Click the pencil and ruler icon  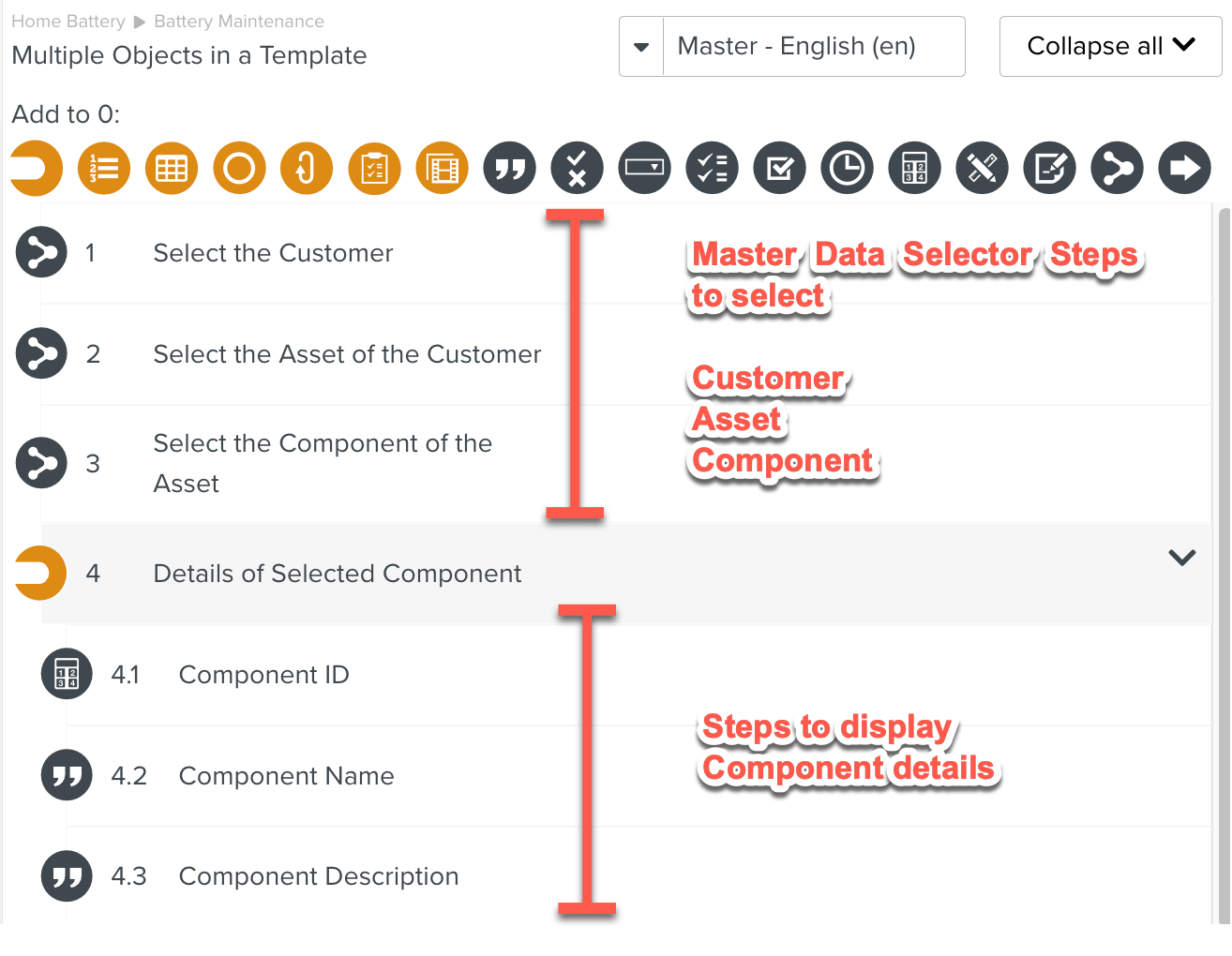pos(982,169)
